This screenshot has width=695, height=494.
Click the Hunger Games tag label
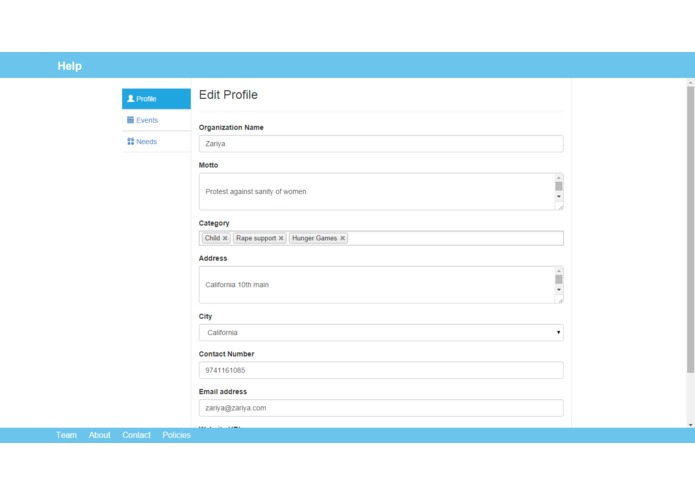314,238
